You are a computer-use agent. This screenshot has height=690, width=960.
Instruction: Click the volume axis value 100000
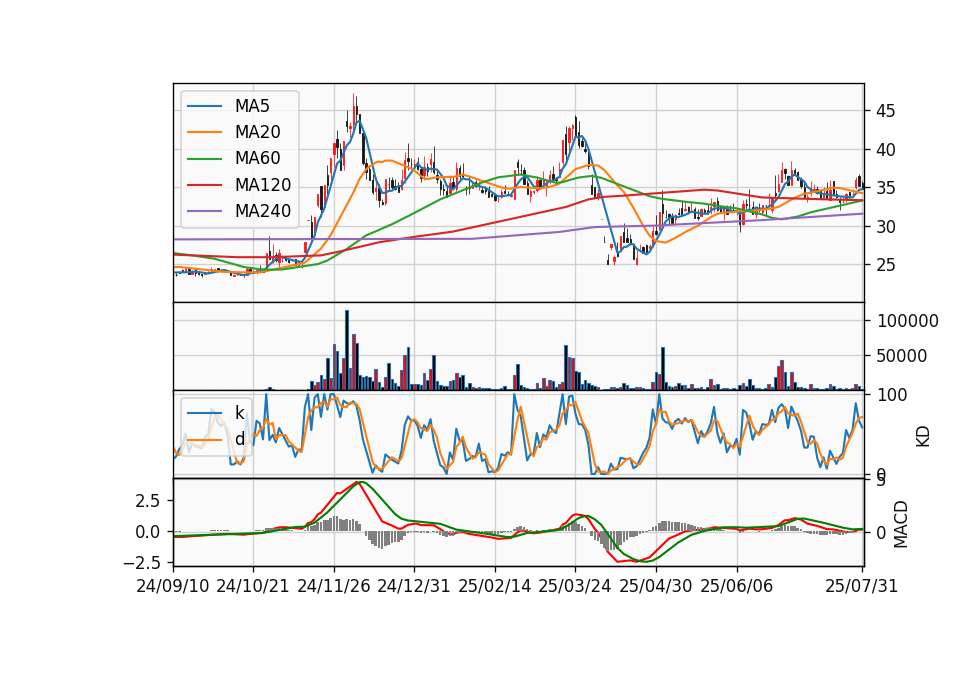(908, 321)
